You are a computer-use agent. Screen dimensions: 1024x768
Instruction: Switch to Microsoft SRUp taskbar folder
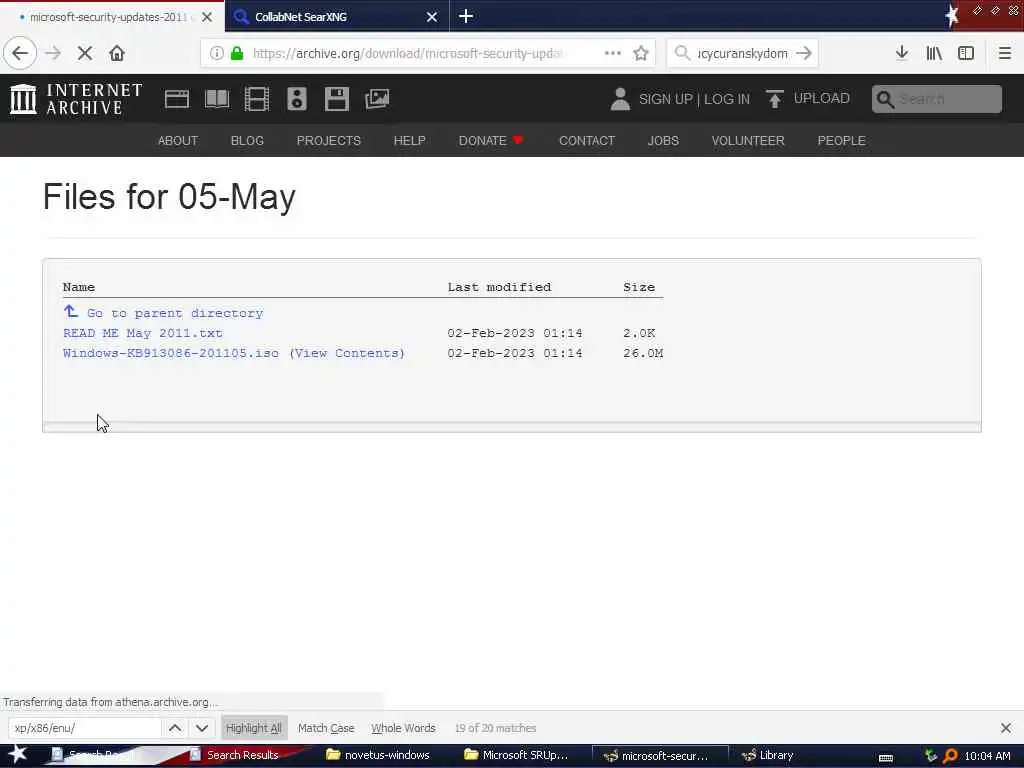516,755
